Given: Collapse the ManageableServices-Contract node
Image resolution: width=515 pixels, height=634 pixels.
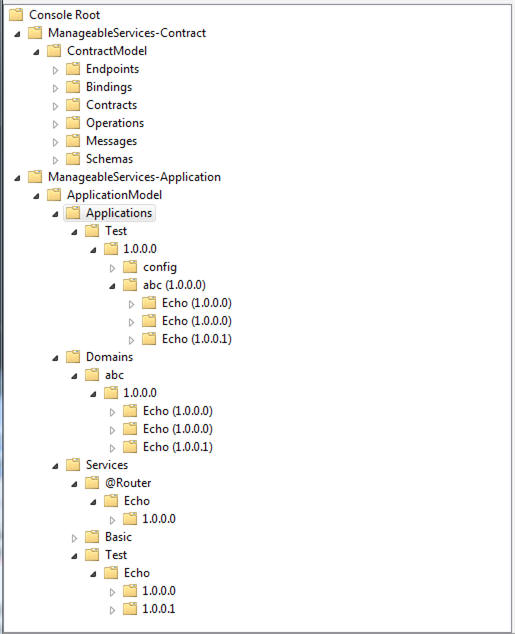Looking at the screenshot, I should tap(17, 34).
